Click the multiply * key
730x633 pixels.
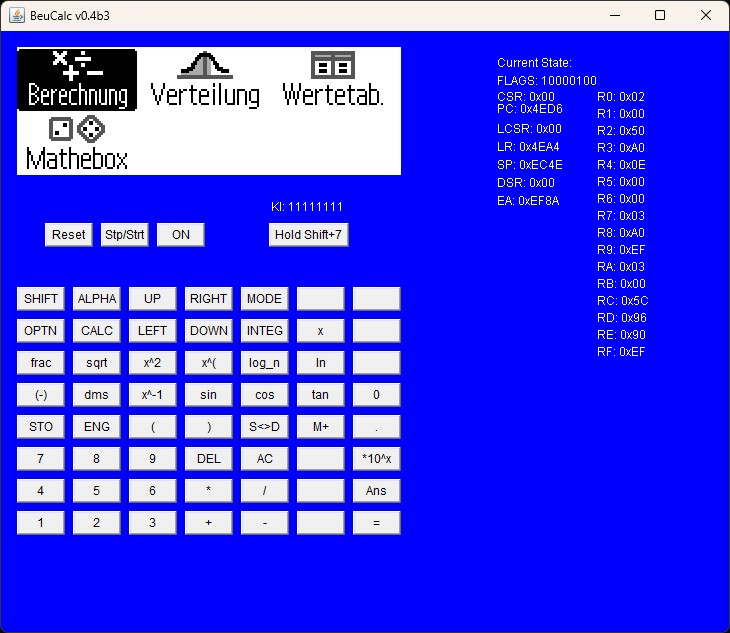(x=208, y=491)
